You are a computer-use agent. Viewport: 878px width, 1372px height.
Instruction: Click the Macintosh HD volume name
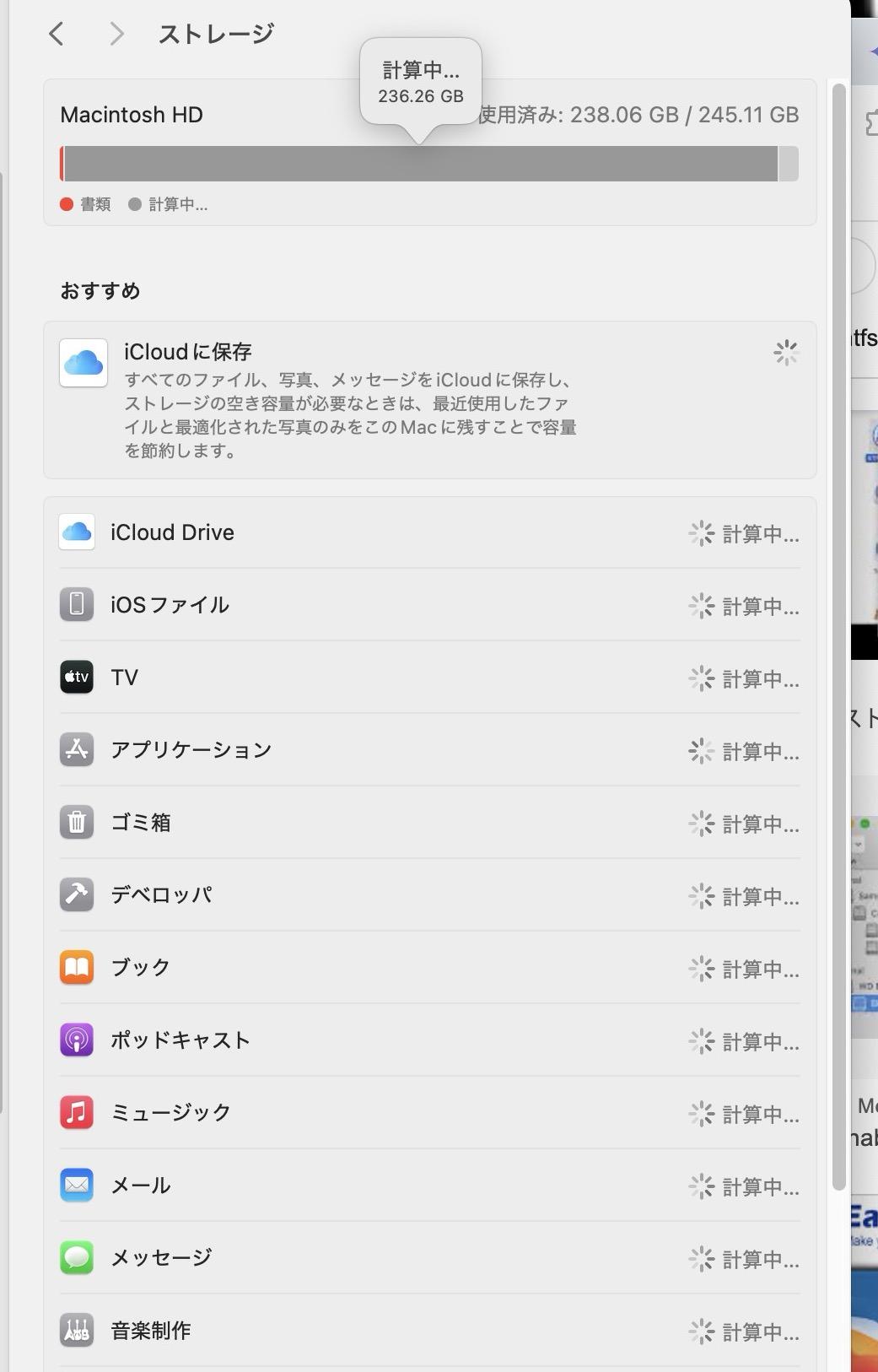pyautogui.click(x=132, y=115)
